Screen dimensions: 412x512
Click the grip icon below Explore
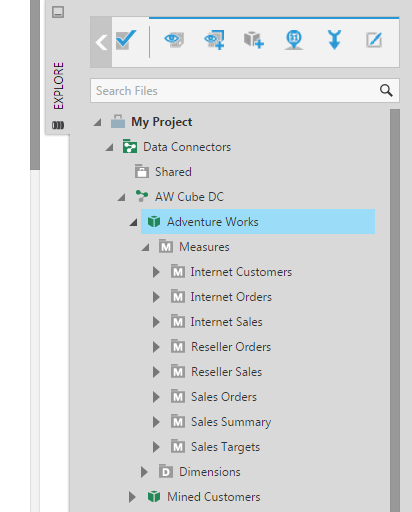pyautogui.click(x=58, y=125)
